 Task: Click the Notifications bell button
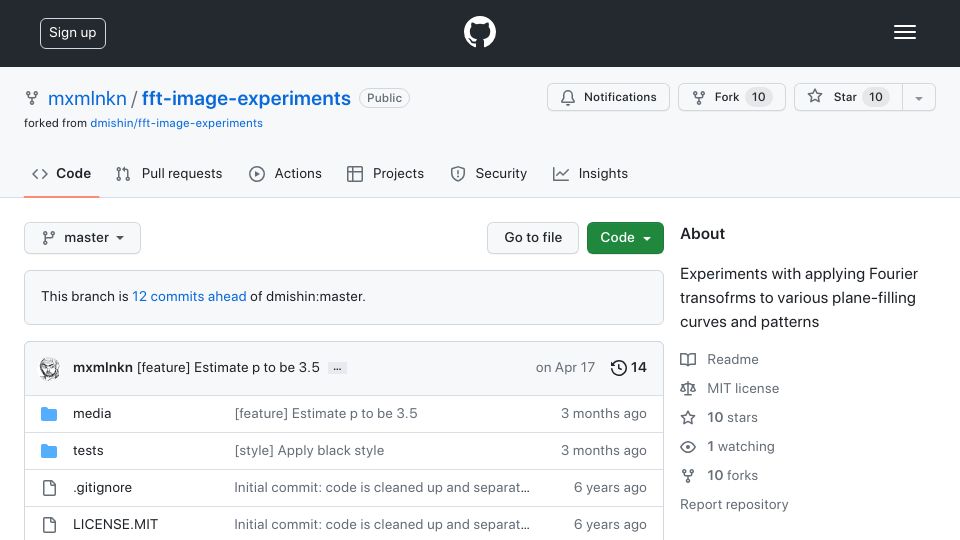coord(608,97)
